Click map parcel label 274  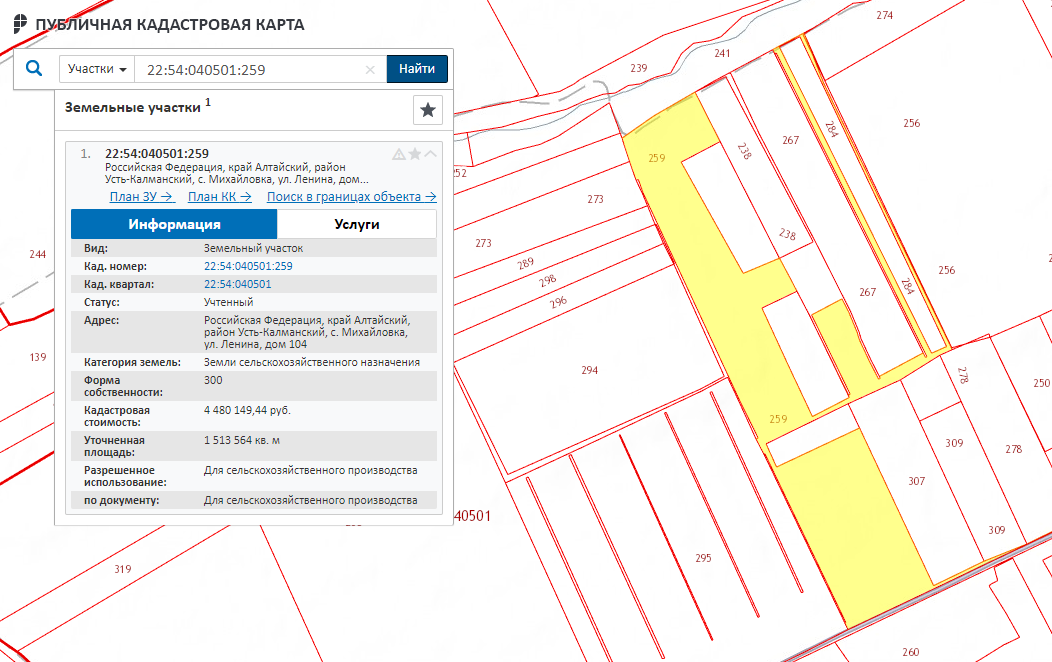(x=884, y=15)
